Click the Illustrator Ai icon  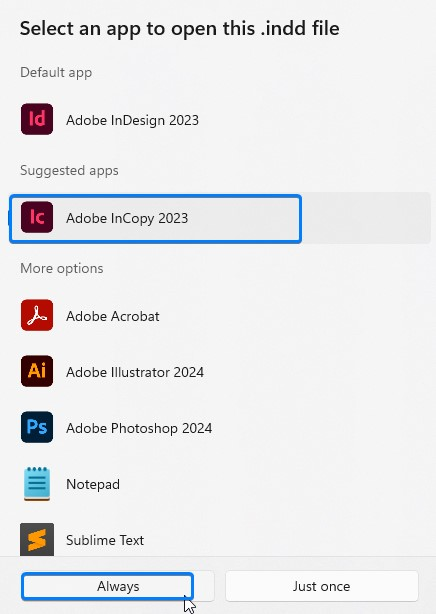37,371
